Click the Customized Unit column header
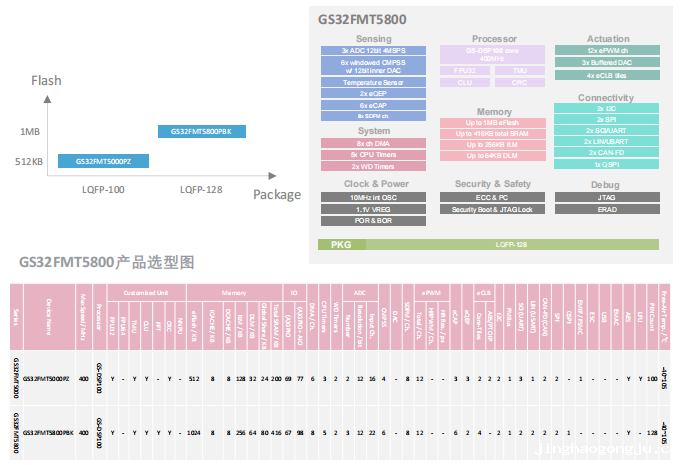The height and width of the screenshot is (465, 681). pyautogui.click(x=146, y=293)
